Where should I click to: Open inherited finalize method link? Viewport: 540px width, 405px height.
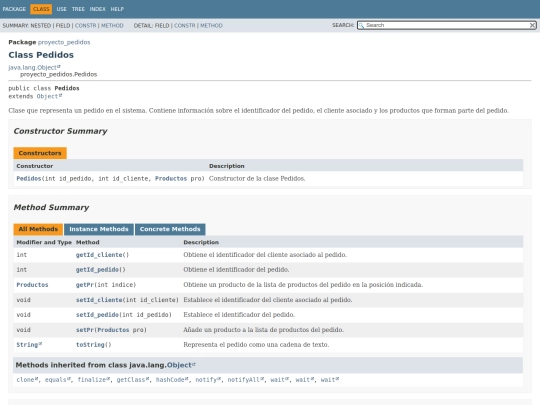tap(94, 380)
